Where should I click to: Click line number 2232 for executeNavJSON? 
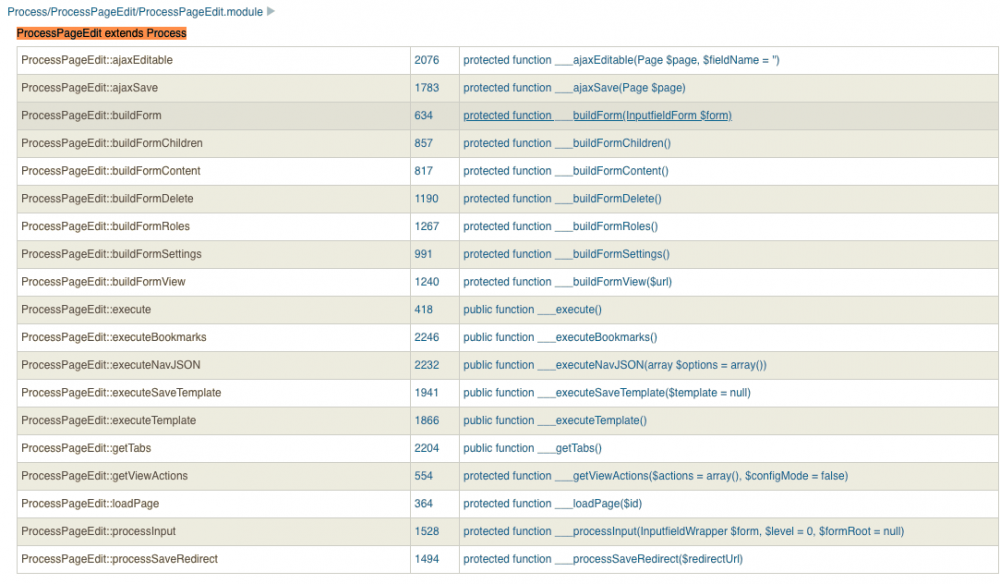[x=426, y=365]
